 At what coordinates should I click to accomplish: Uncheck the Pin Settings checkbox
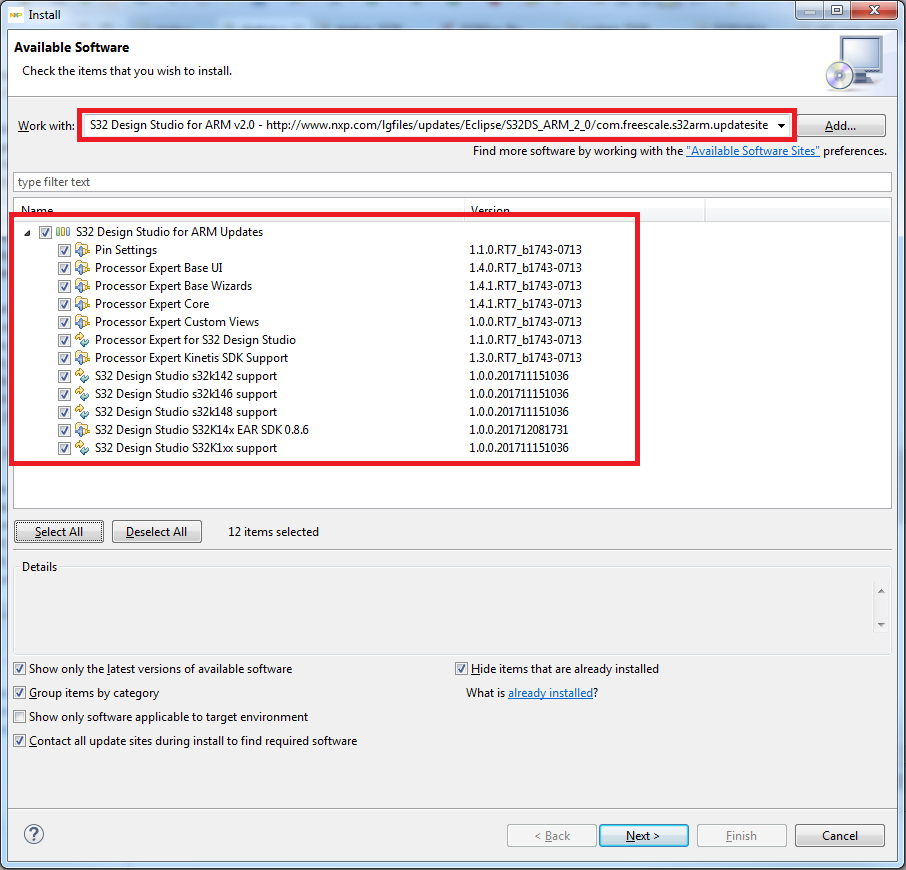(64, 250)
